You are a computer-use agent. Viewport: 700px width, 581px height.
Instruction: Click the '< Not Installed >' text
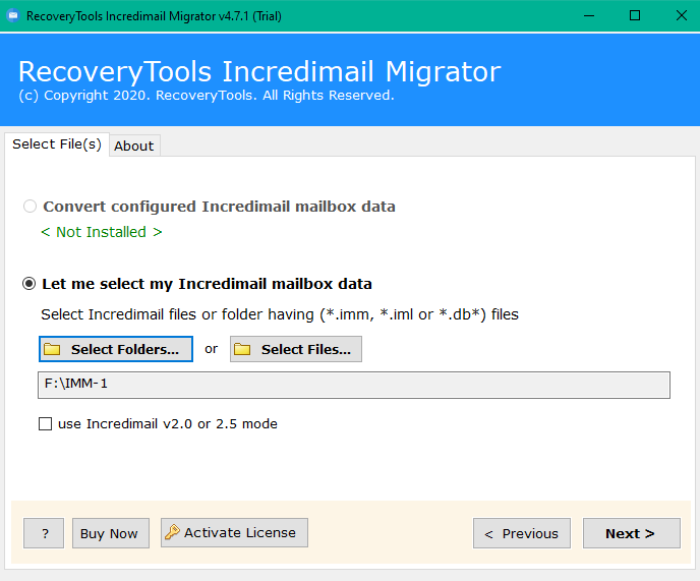point(101,232)
